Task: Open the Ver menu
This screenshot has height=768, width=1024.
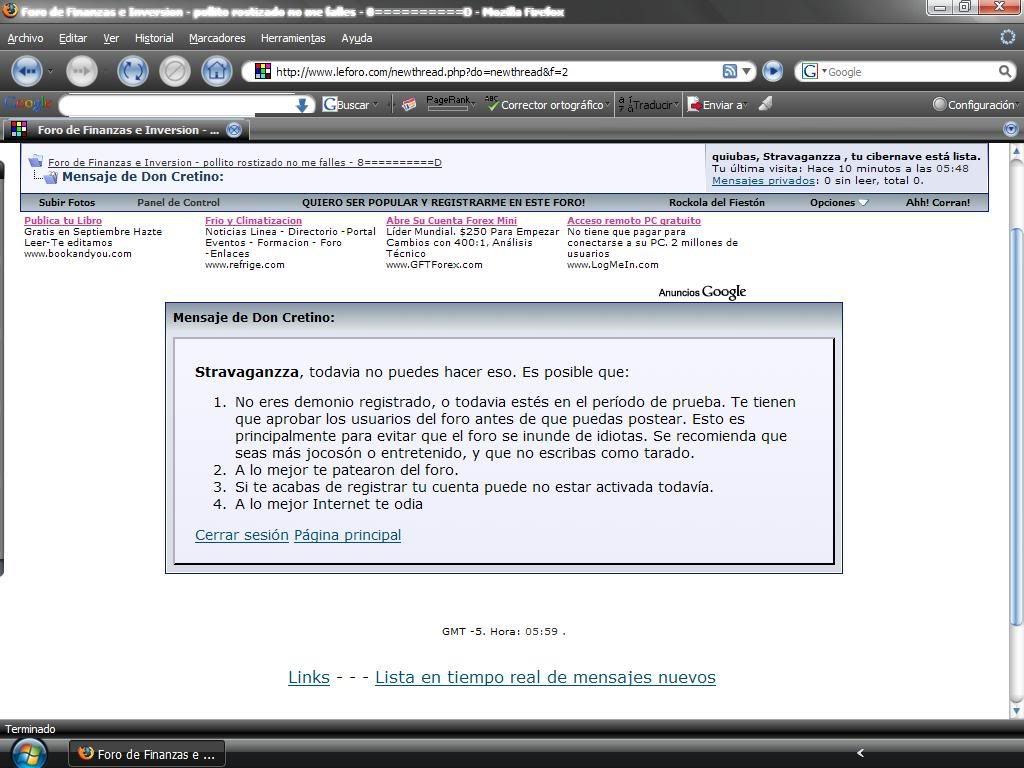Action: point(111,38)
